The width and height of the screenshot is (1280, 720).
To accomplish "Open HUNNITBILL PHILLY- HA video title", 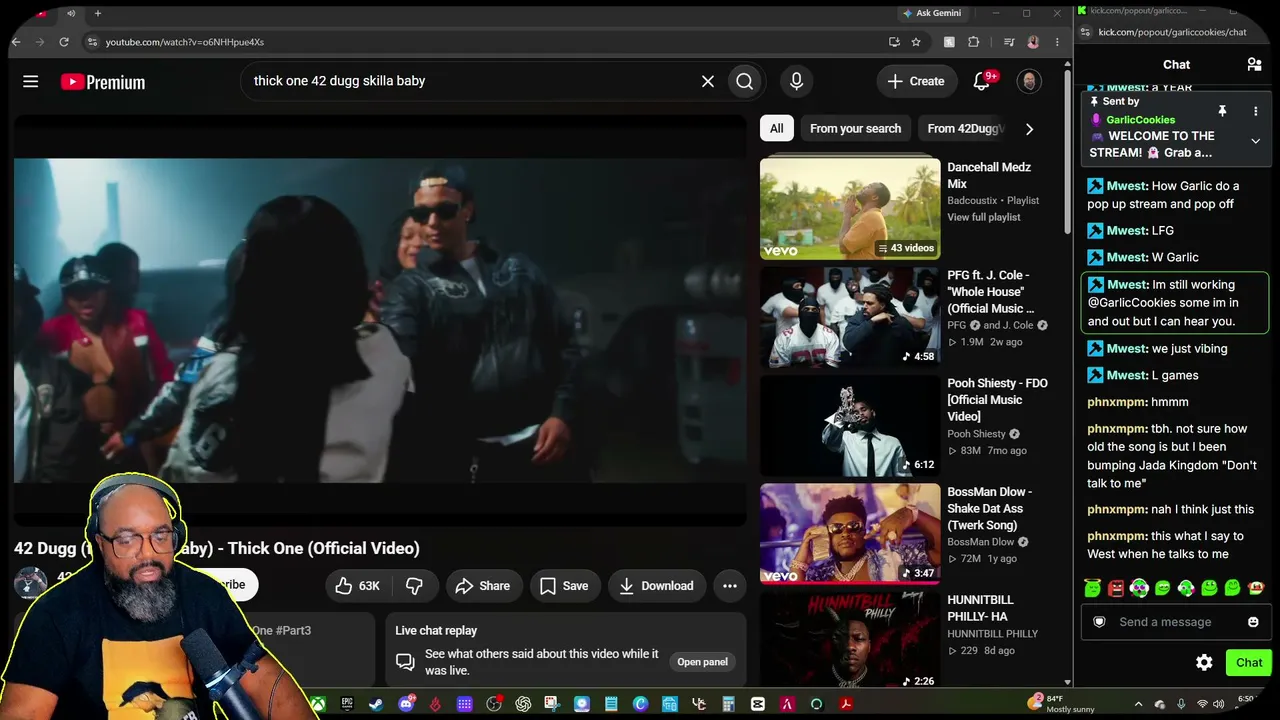I will coord(980,608).
